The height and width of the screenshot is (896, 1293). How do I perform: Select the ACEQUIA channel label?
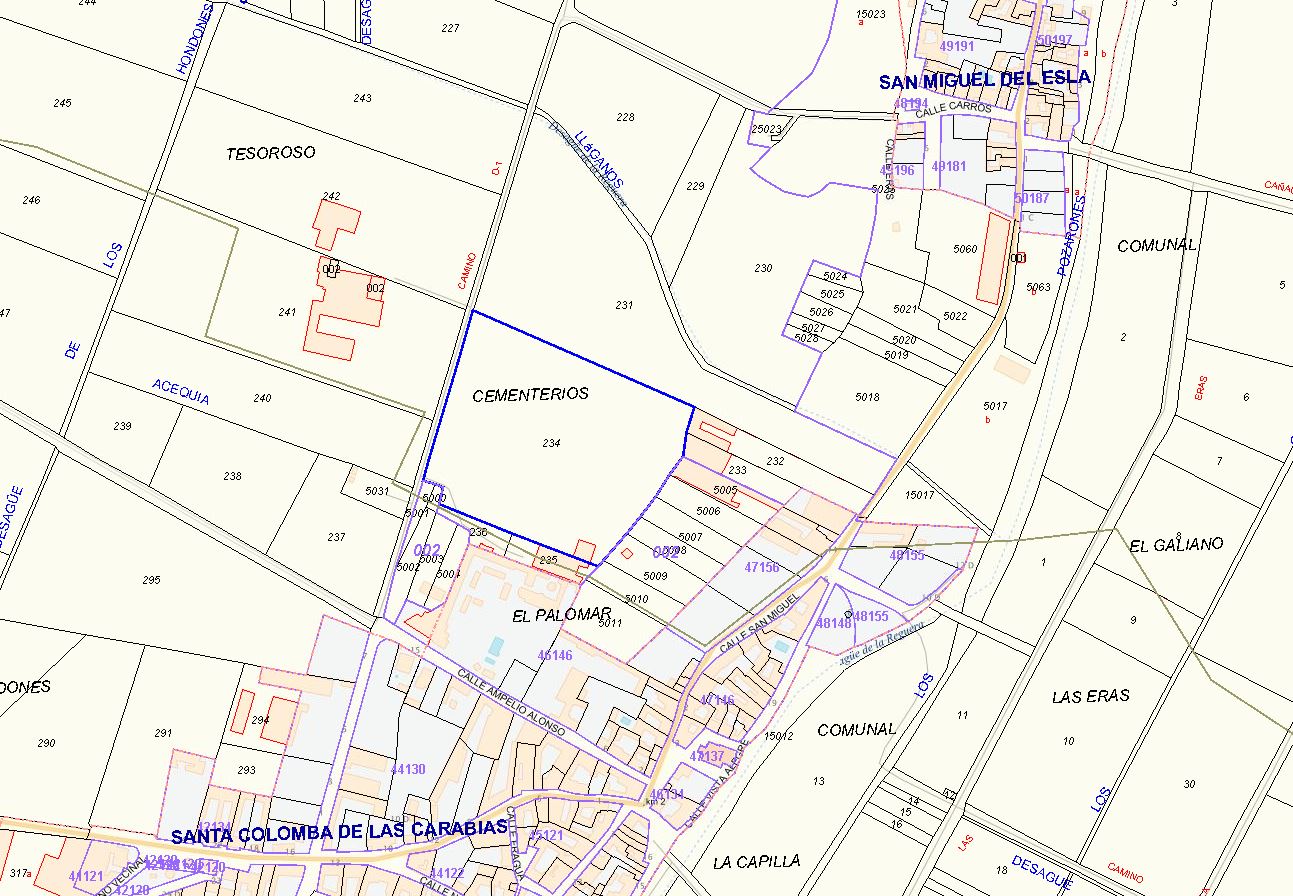[181, 391]
